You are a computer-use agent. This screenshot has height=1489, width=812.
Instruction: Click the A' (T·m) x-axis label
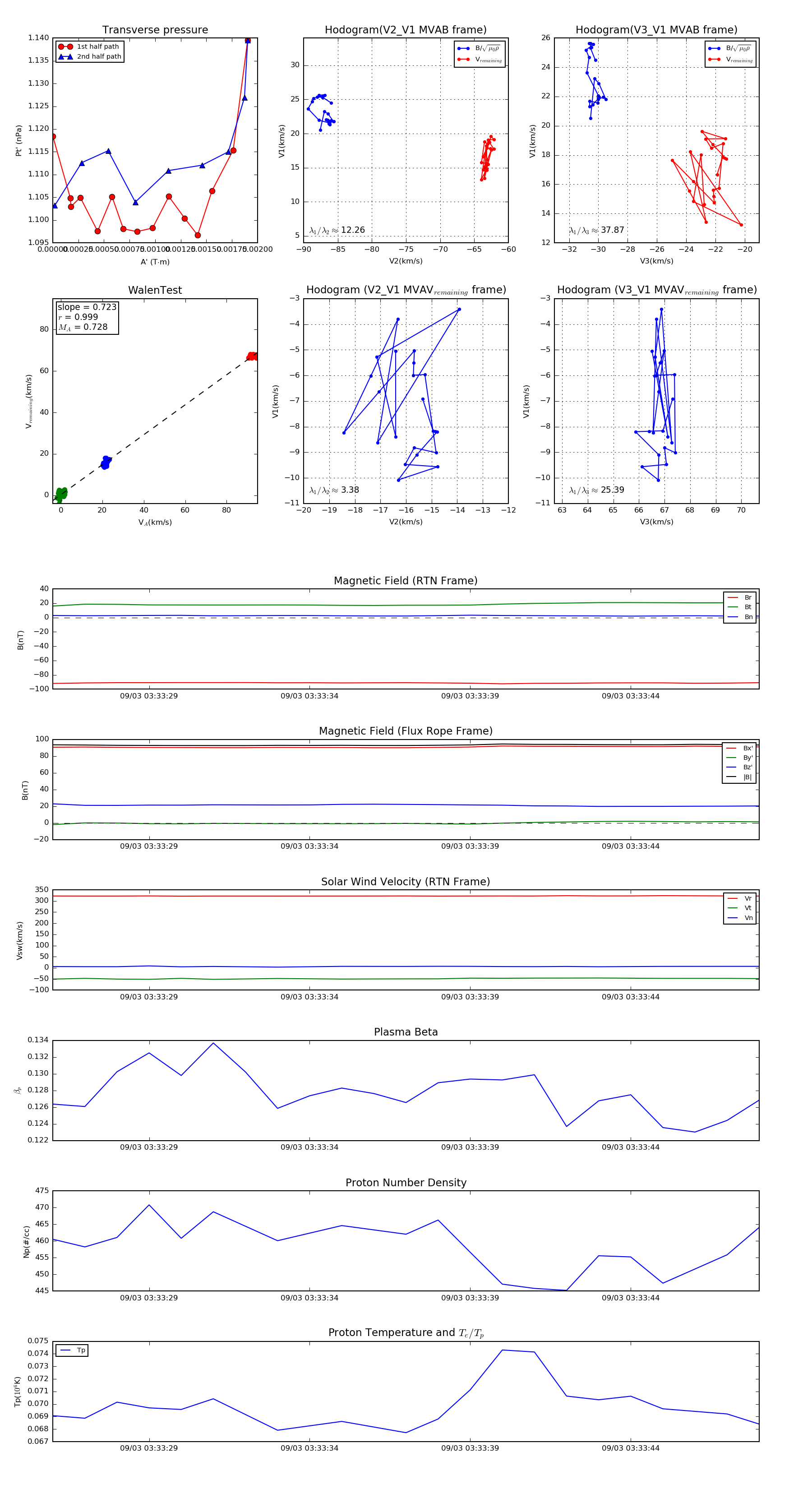point(155,262)
